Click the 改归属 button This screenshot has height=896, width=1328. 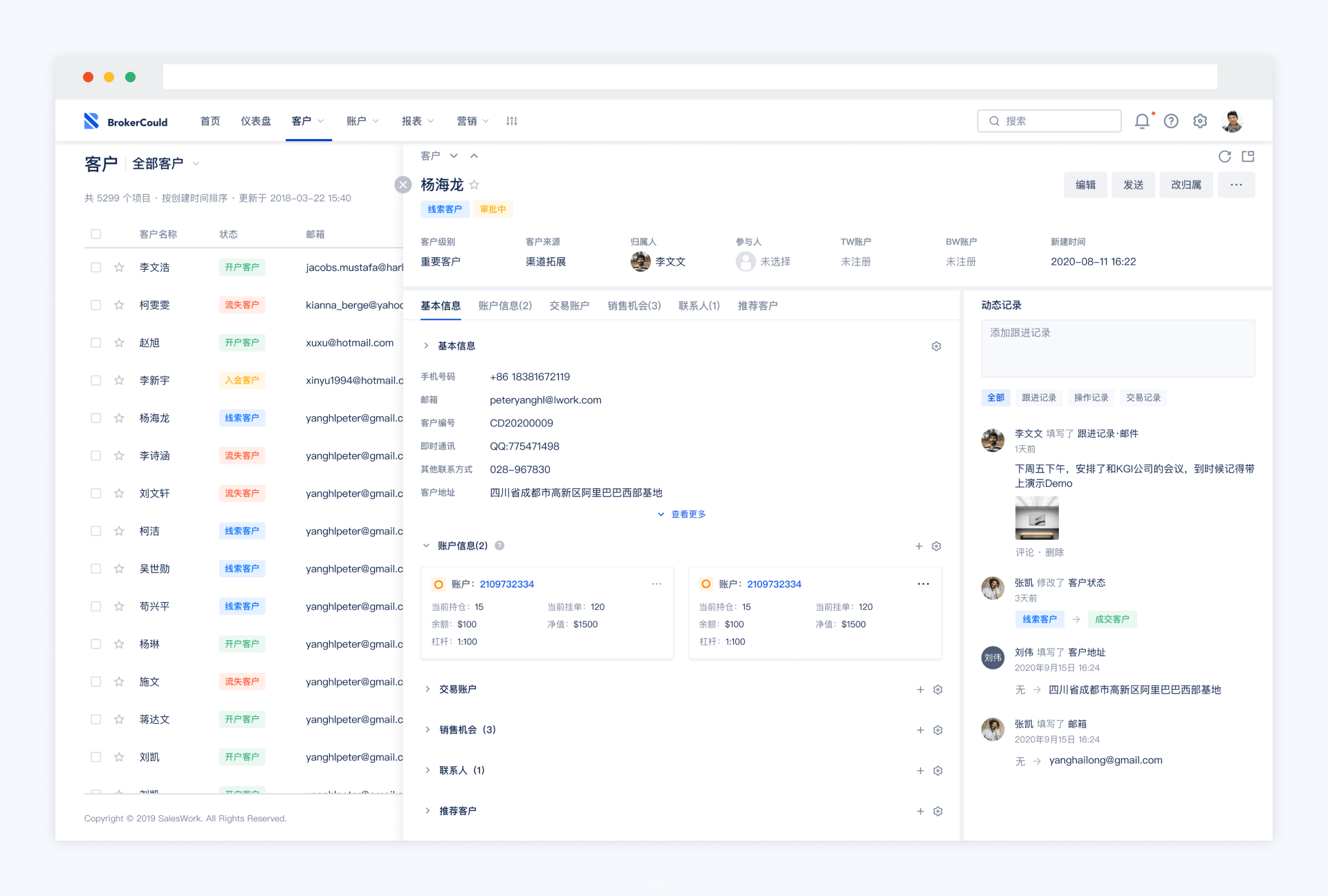[x=1186, y=185]
